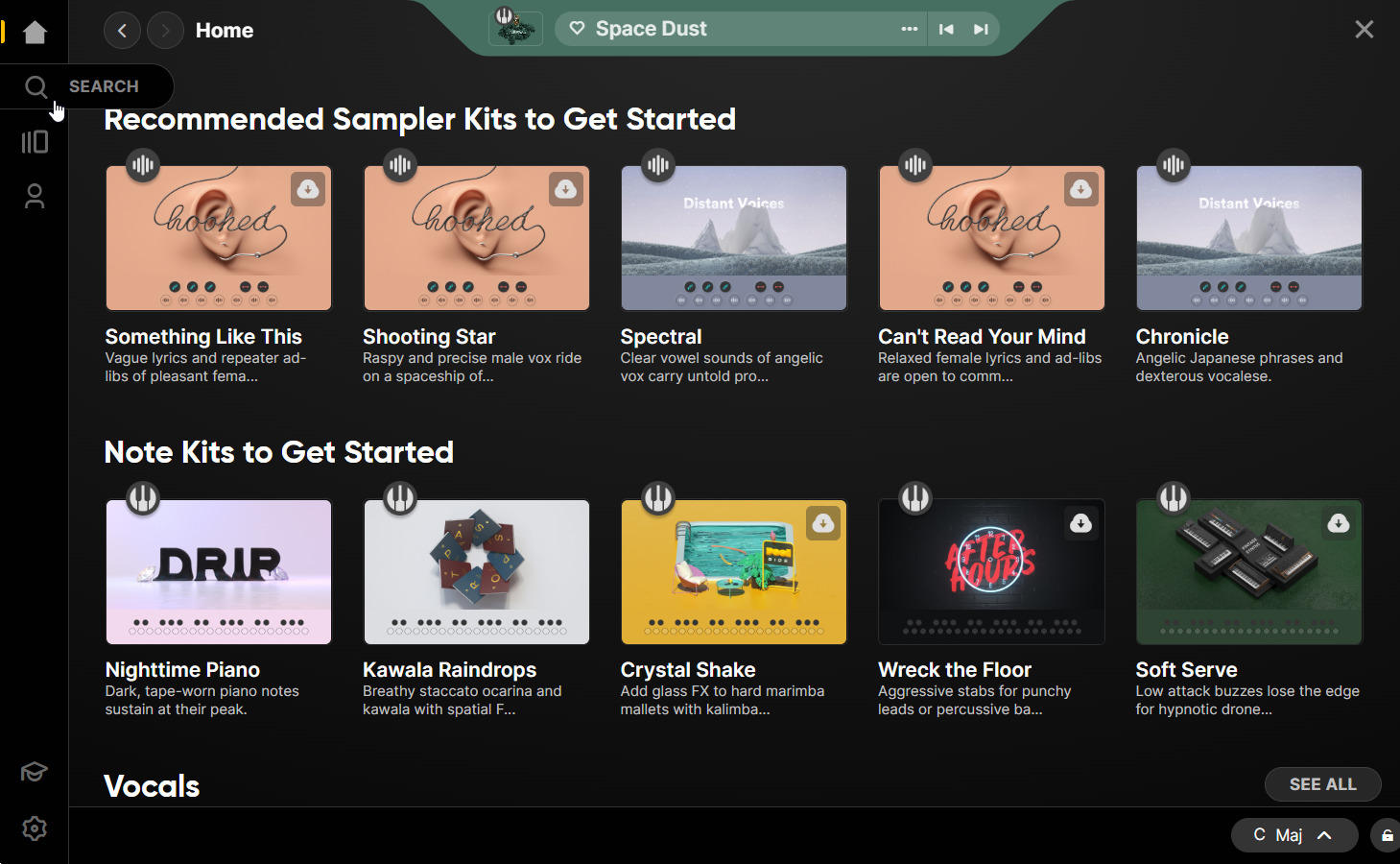Toggle the key lock icon
Screen dimensions: 1400x864
(x=1387, y=836)
